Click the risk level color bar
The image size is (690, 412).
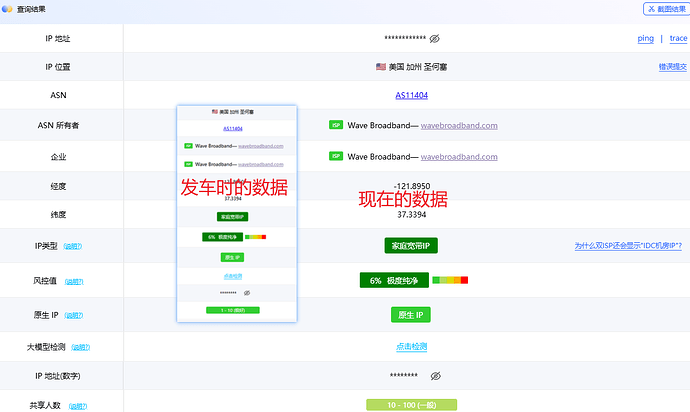coord(450,280)
